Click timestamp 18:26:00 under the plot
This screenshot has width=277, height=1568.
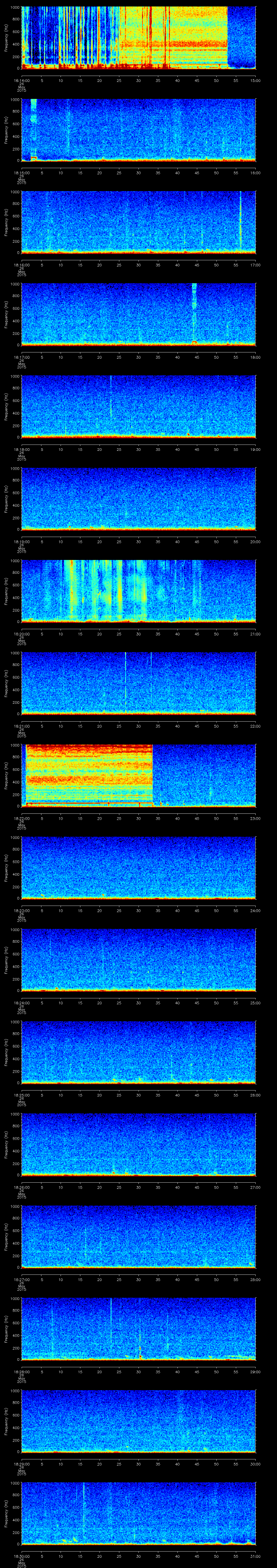(21, 1187)
